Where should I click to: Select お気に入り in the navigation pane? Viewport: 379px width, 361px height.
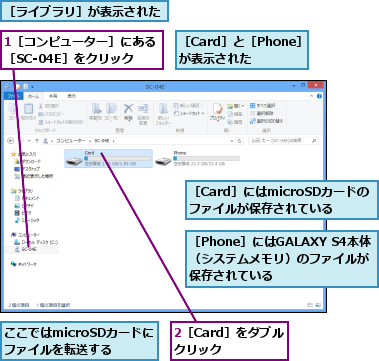[23, 154]
